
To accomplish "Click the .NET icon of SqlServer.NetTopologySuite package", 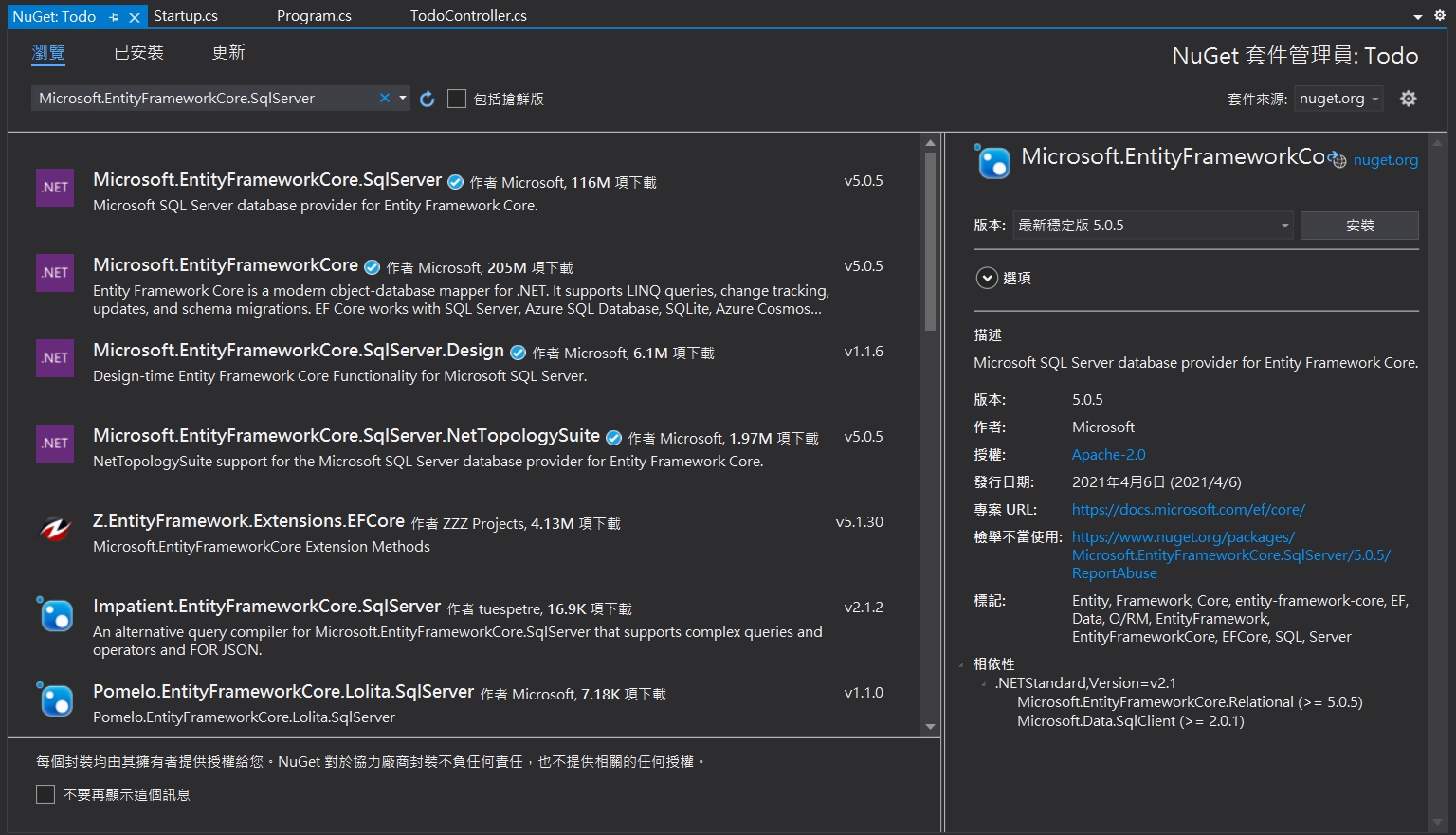I will click(x=55, y=444).
